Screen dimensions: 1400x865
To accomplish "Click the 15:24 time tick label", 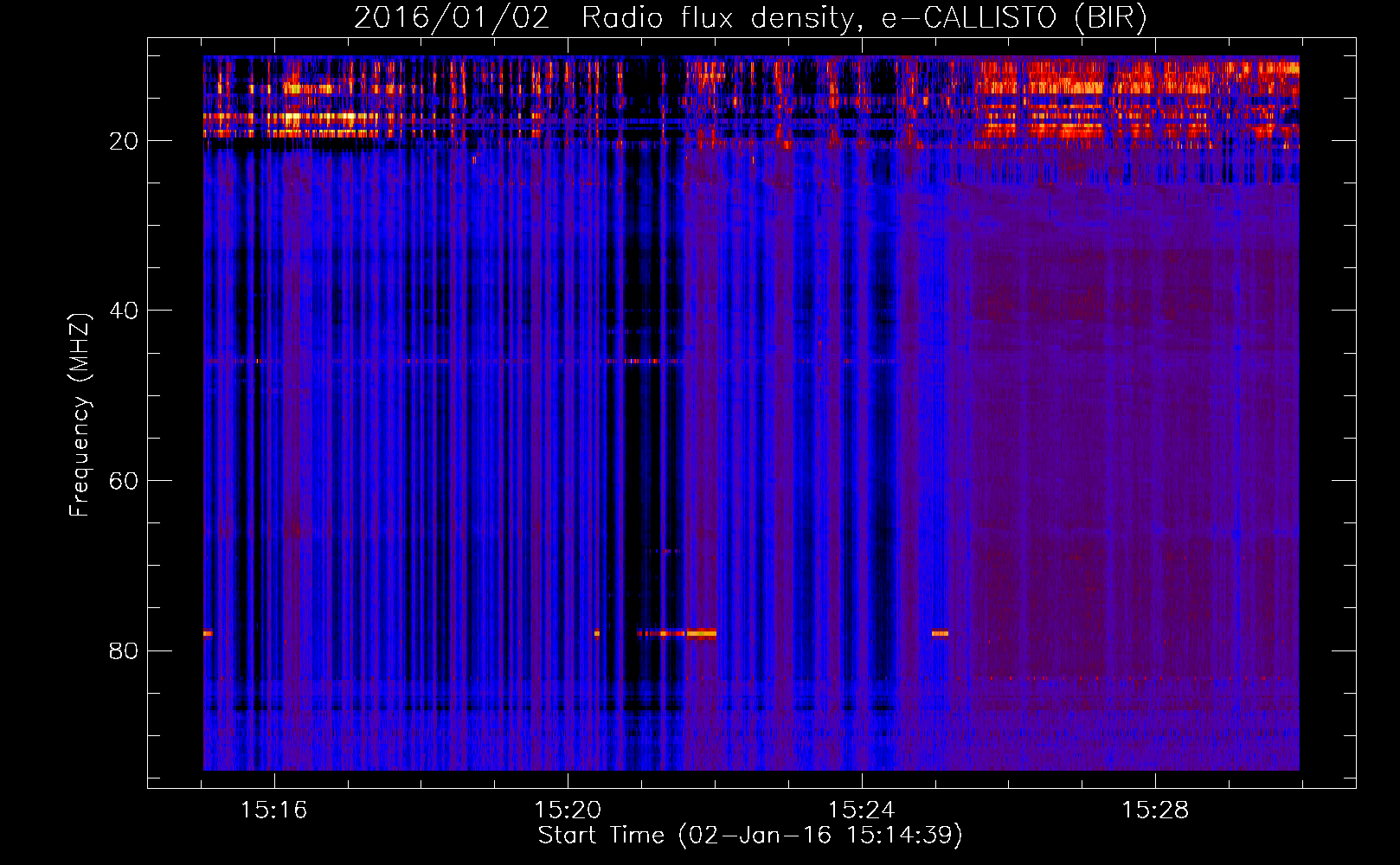I will pyautogui.click(x=862, y=811).
